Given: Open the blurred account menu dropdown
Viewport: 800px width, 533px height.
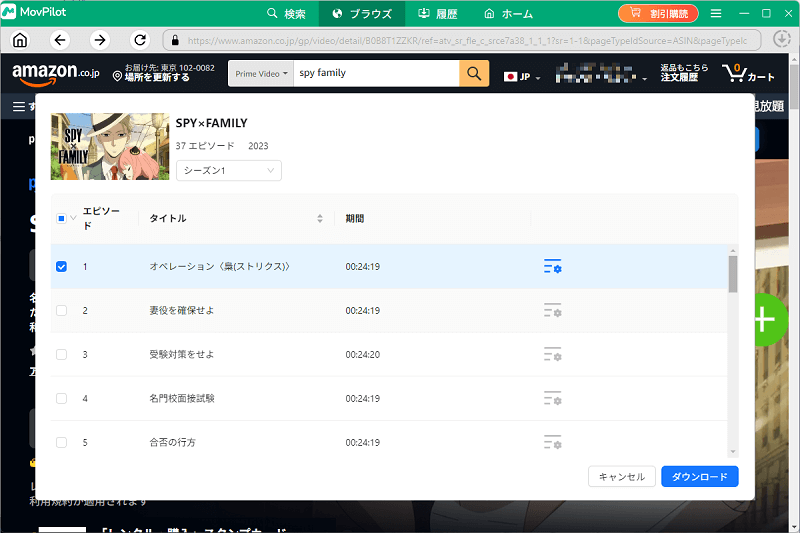Looking at the screenshot, I should click(602, 73).
